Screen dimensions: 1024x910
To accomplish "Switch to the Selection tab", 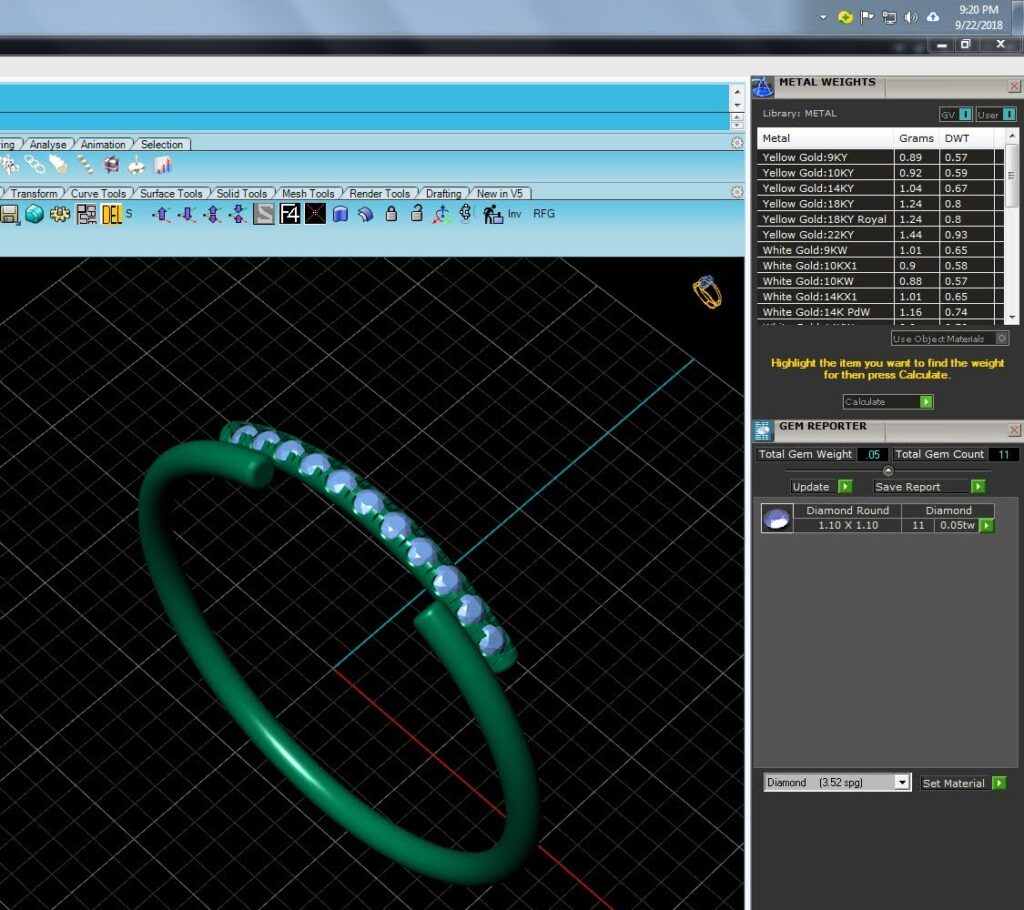I will tap(162, 144).
